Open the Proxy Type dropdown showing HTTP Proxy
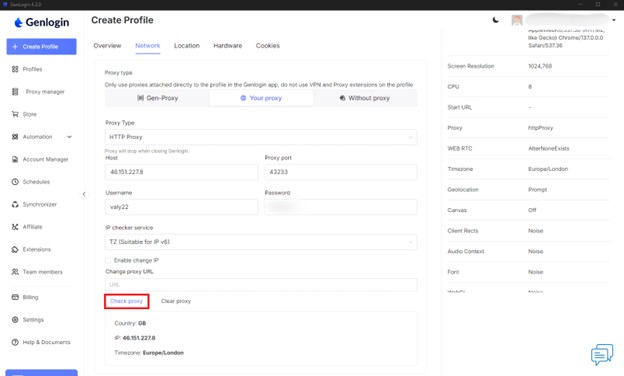The height and width of the screenshot is (376, 624). pyautogui.click(x=261, y=137)
